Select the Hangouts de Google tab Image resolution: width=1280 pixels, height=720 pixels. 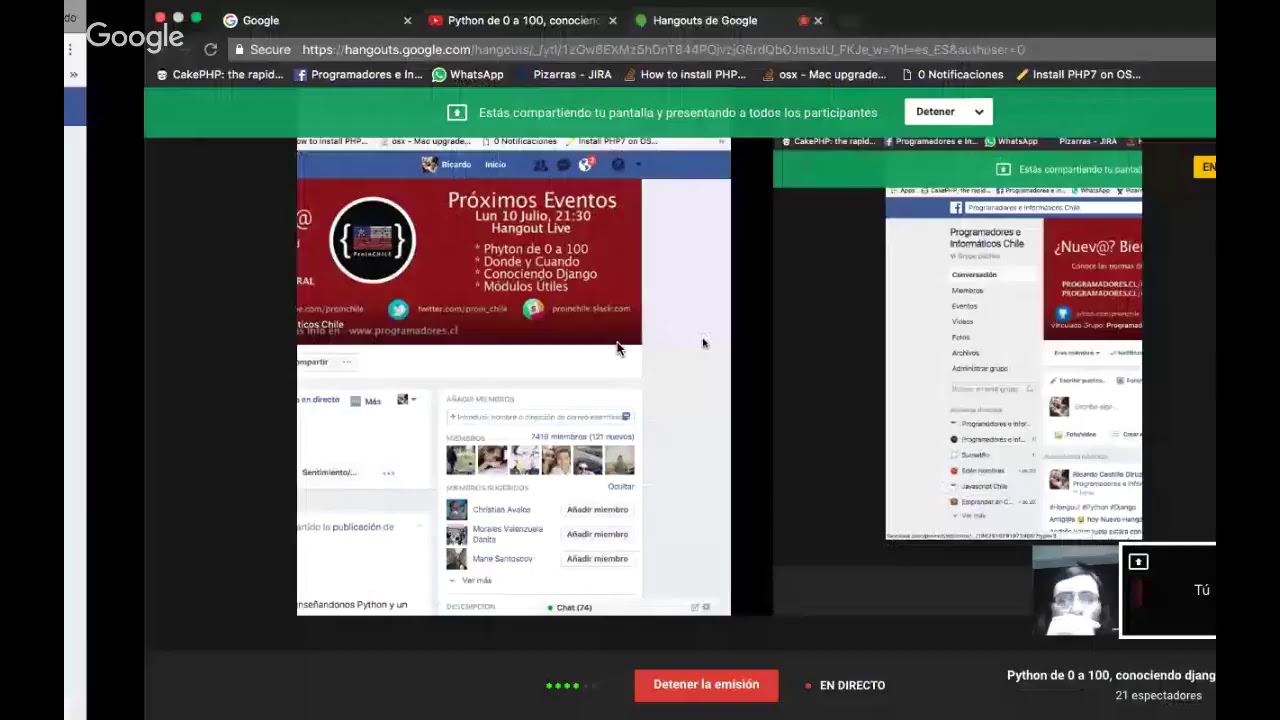point(727,20)
